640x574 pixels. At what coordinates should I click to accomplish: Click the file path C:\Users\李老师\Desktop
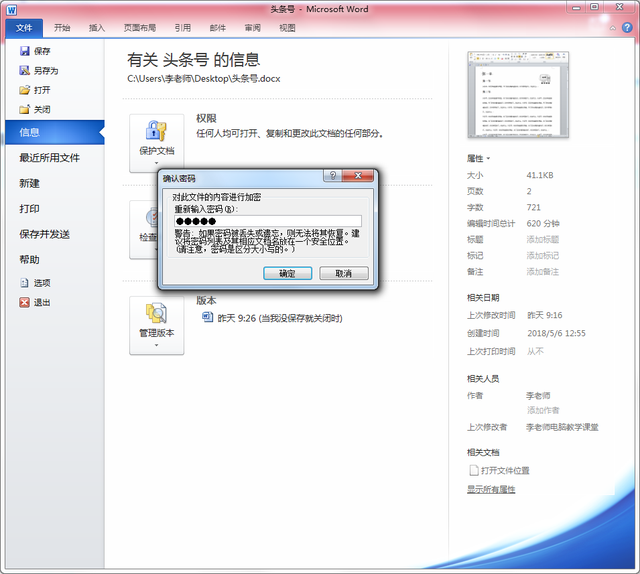click(x=204, y=78)
